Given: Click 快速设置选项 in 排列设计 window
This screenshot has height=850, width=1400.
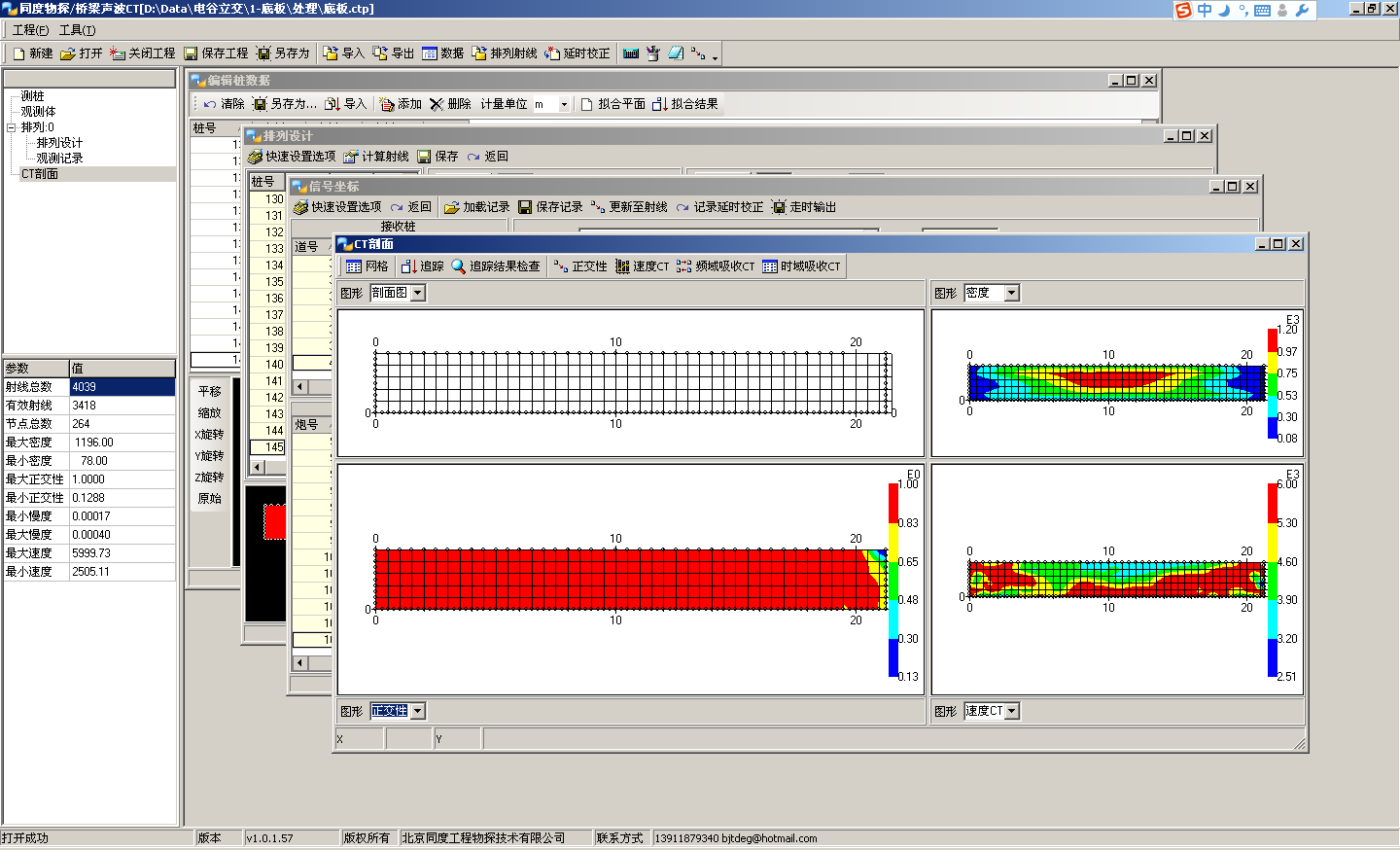Looking at the screenshot, I should (x=292, y=157).
